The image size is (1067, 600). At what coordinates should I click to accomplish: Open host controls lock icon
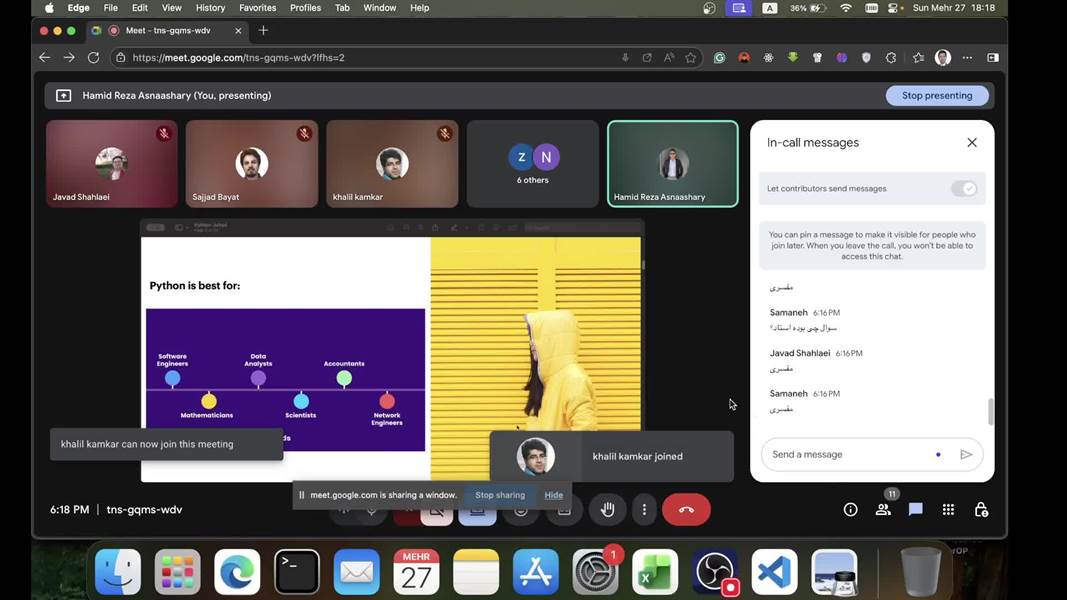coord(981,510)
